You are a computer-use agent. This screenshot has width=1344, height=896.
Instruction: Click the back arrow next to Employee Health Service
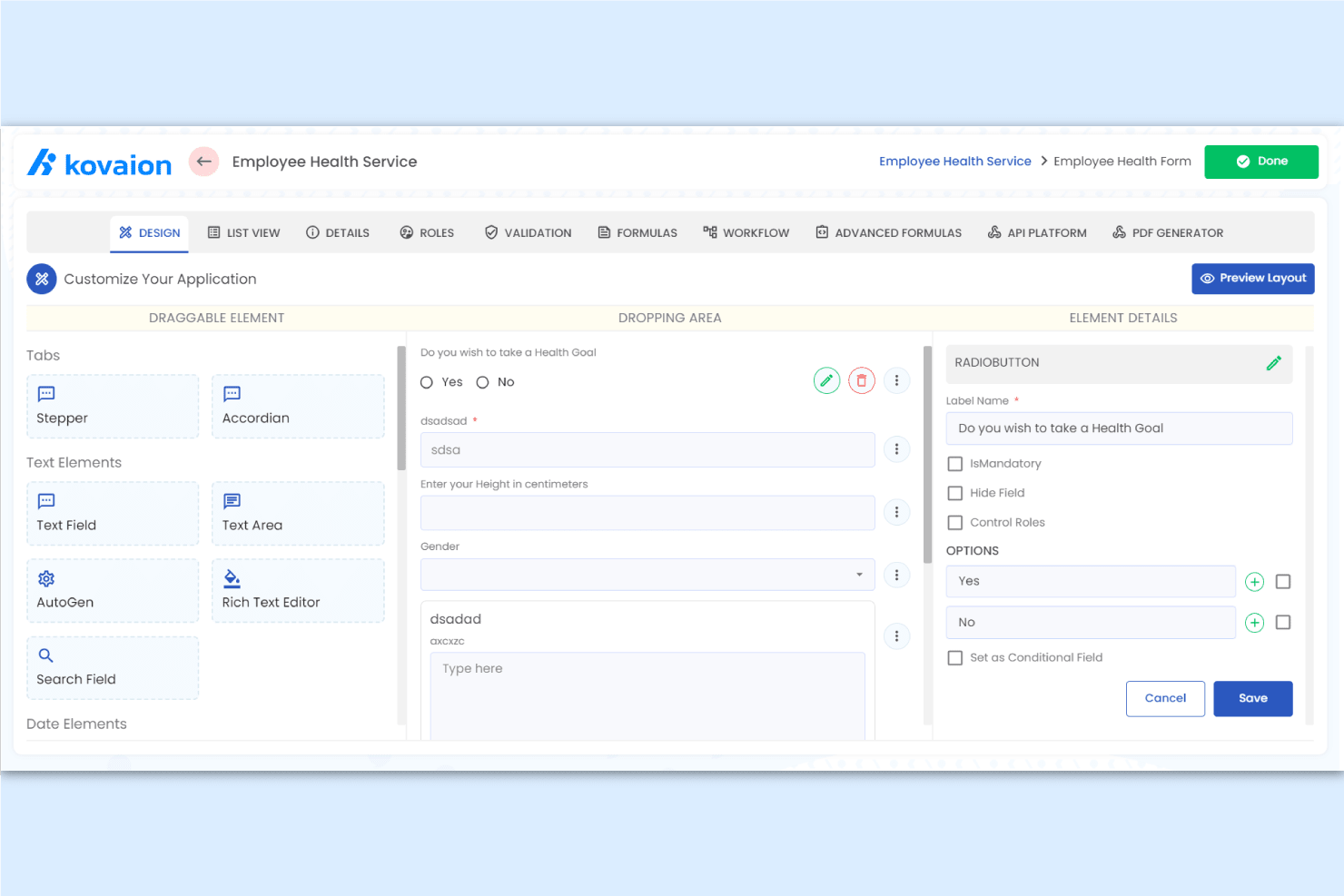203,161
